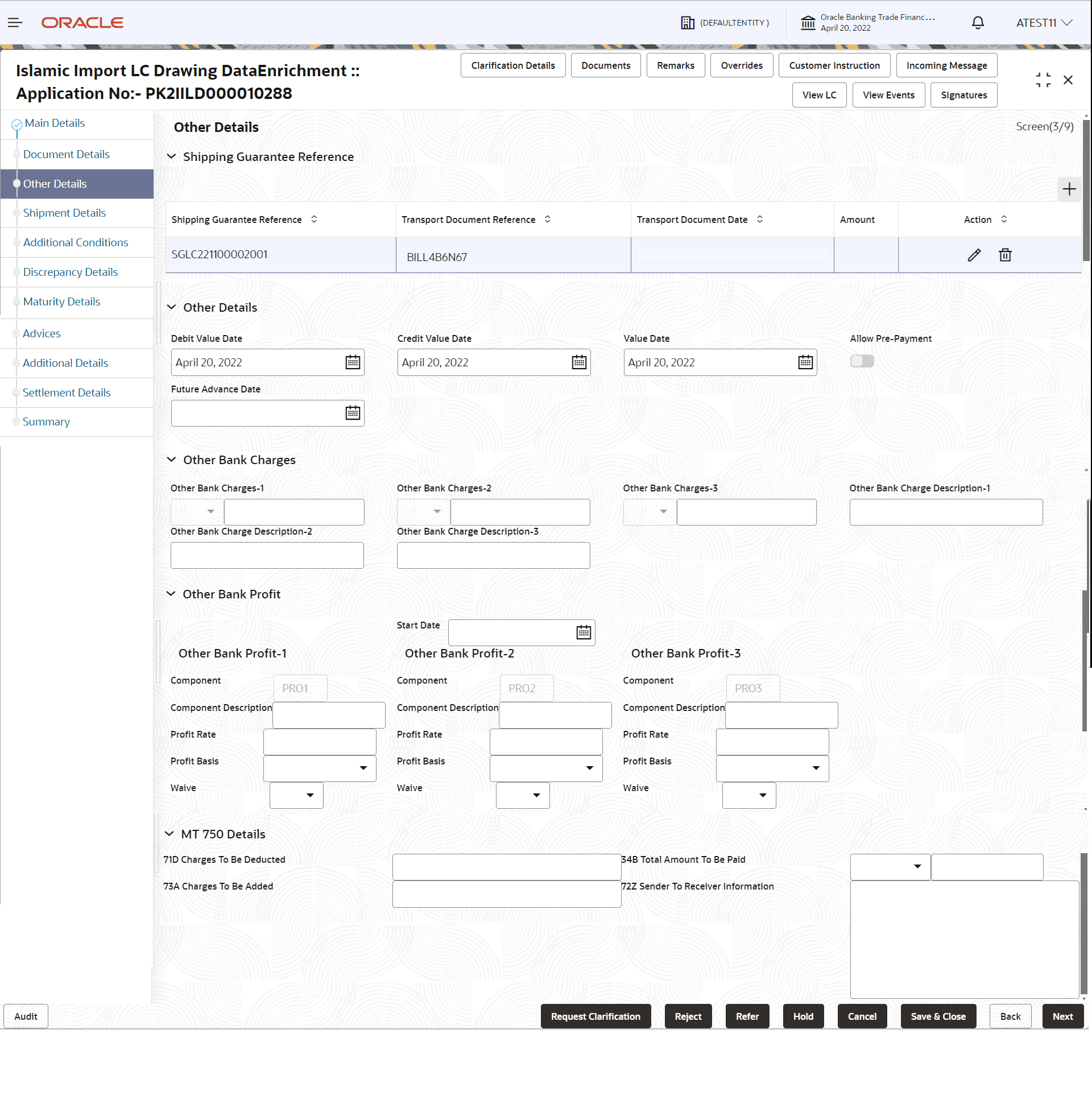Open the Future Advance Date calendar icon
Screen dimensions: 1092x1104
(x=353, y=413)
